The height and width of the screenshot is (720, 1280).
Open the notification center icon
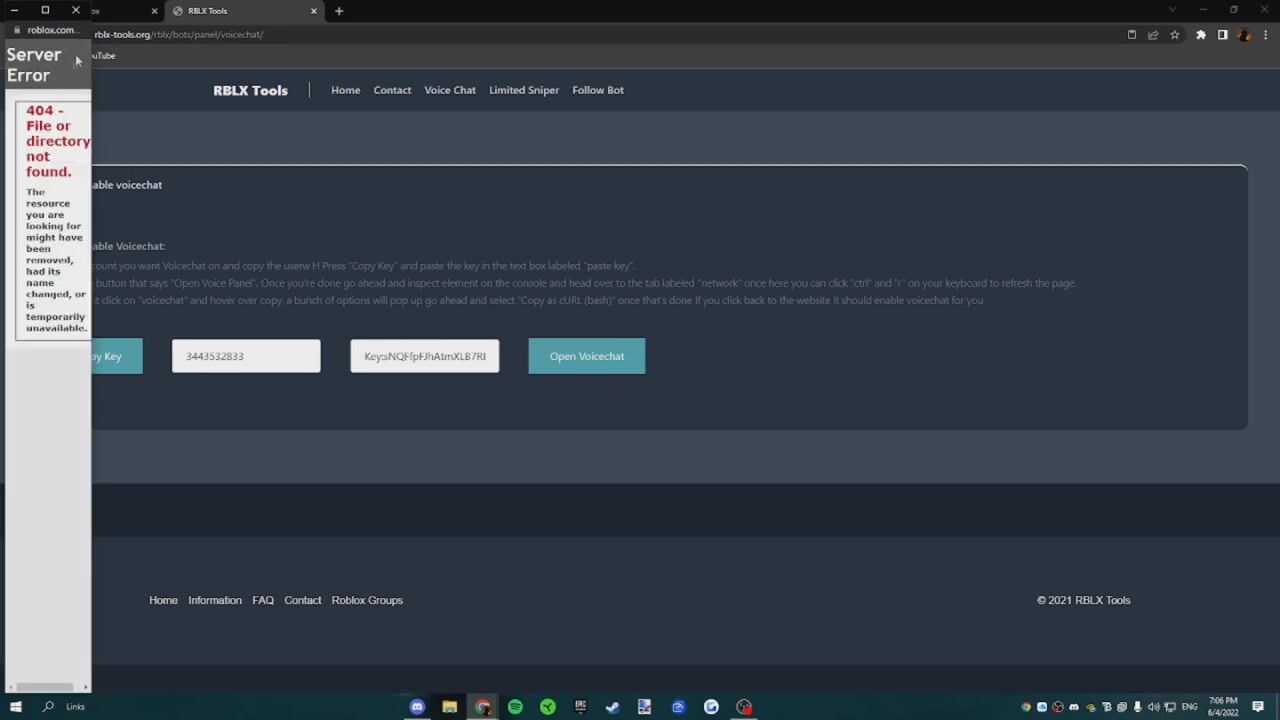[x=1258, y=707]
